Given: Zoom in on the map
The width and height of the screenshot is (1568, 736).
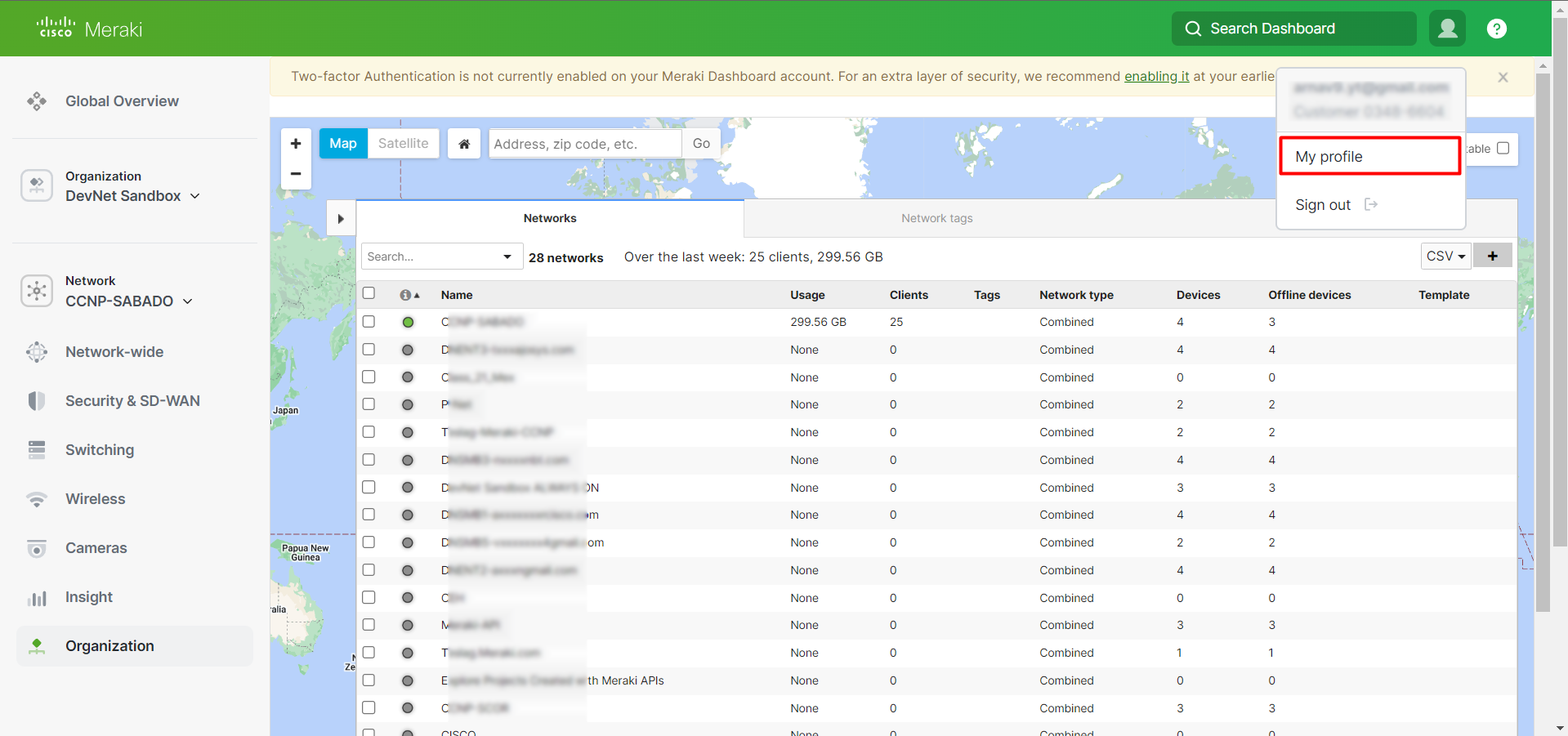Looking at the screenshot, I should pyautogui.click(x=296, y=144).
